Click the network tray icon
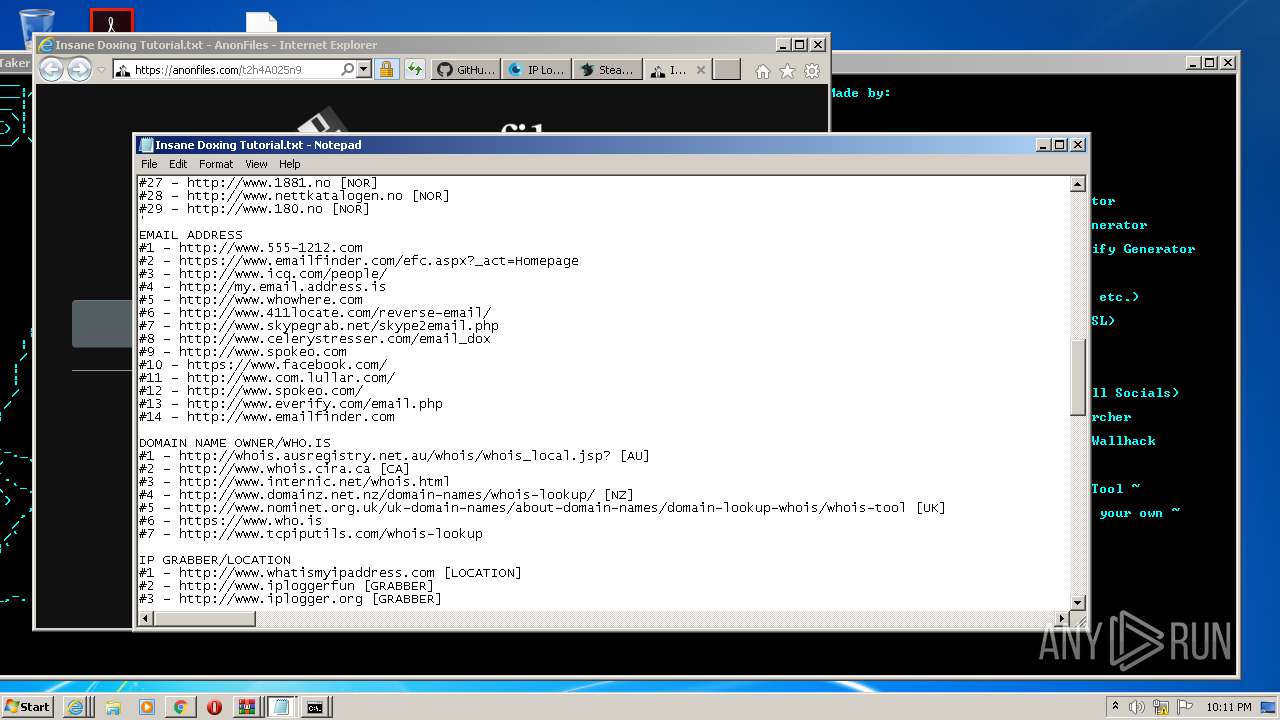1280x720 pixels. (x=1161, y=707)
